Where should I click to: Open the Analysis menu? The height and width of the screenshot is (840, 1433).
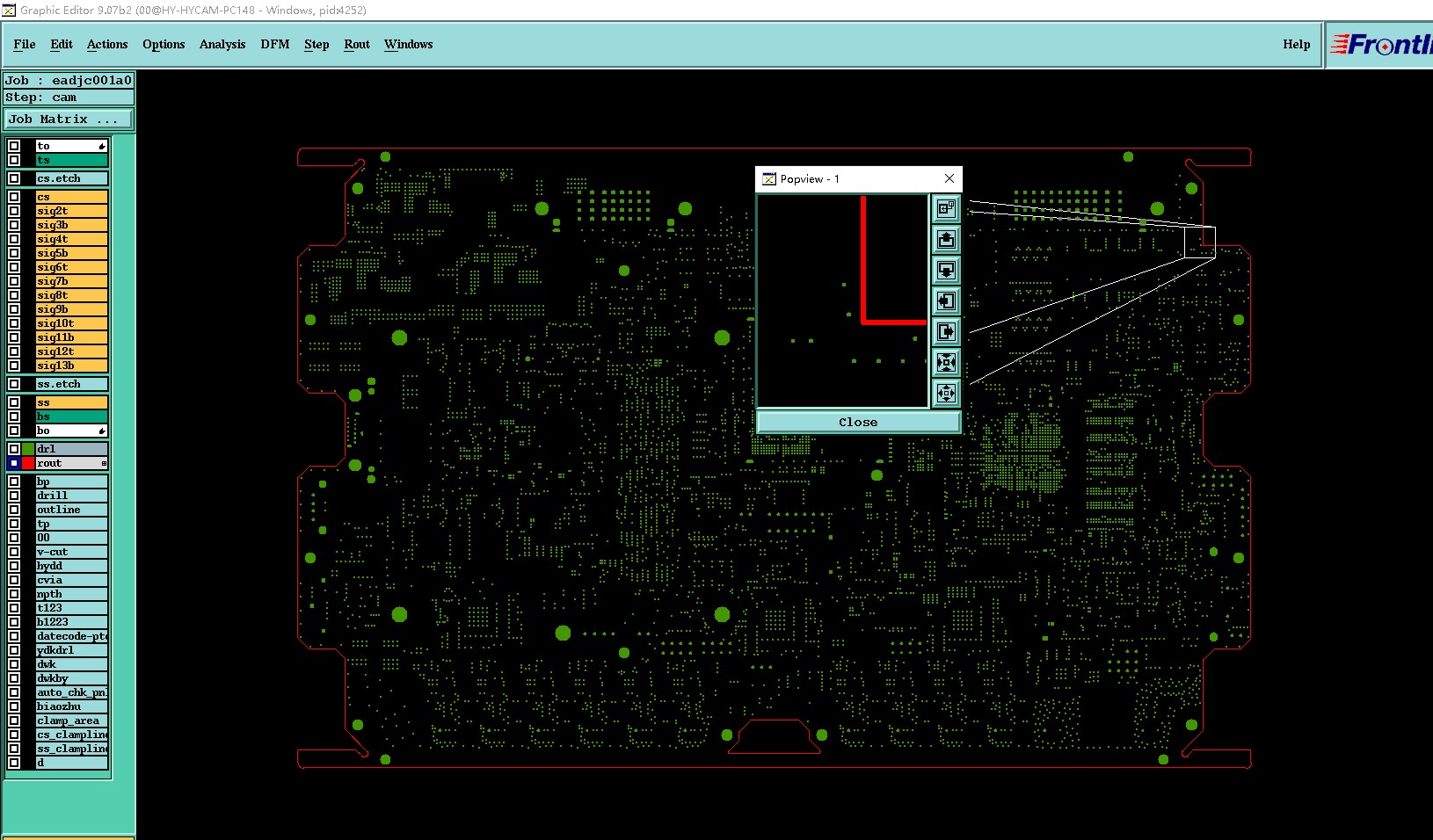[222, 44]
